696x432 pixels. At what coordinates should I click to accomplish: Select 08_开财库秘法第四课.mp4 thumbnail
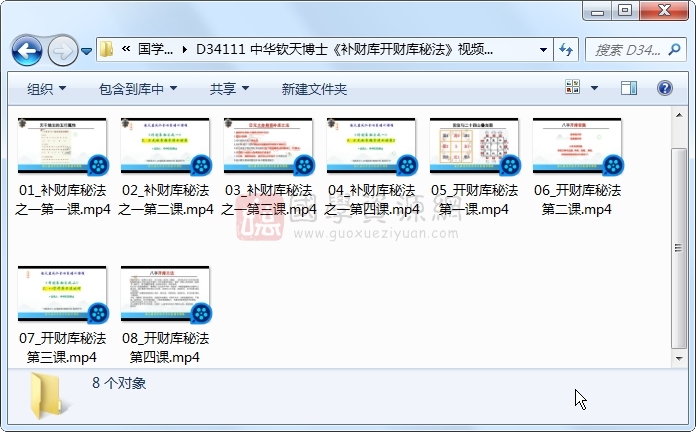point(165,293)
